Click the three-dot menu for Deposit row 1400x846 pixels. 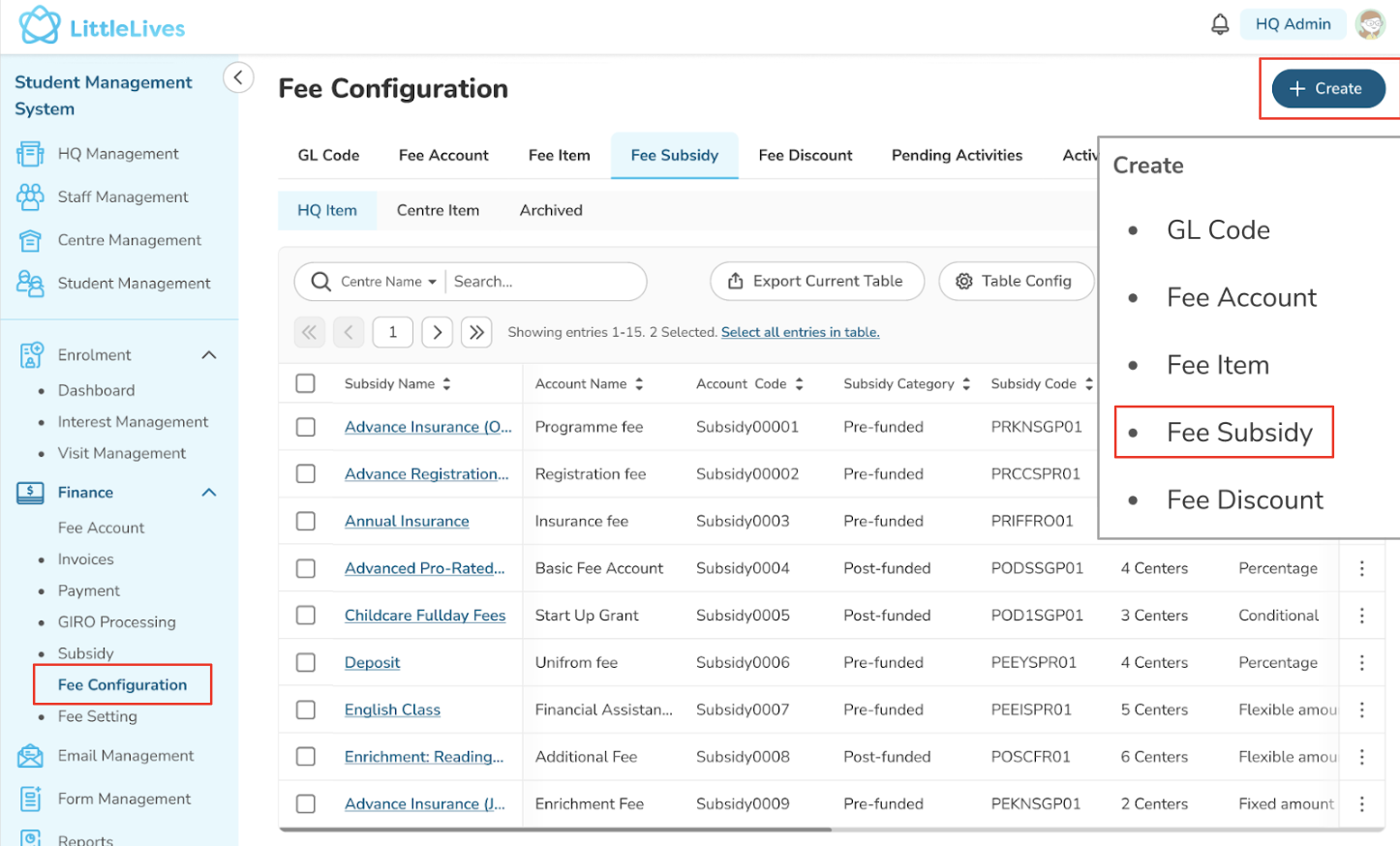(1361, 663)
